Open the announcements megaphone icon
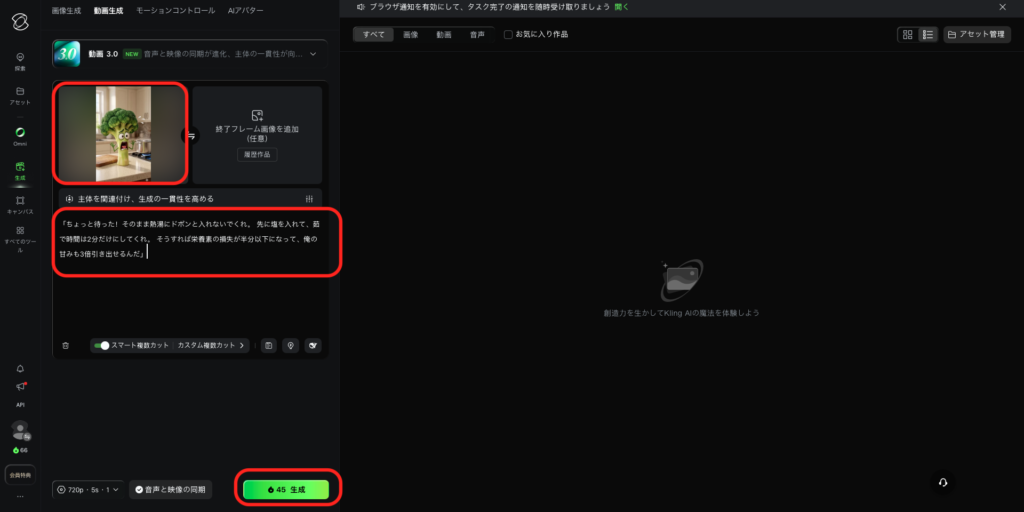This screenshot has width=1024, height=512. [x=20, y=386]
